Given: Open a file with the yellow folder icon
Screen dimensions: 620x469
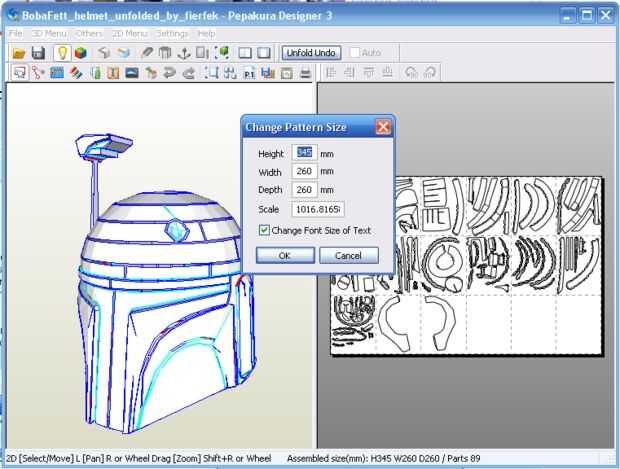Looking at the screenshot, I should tap(19, 53).
